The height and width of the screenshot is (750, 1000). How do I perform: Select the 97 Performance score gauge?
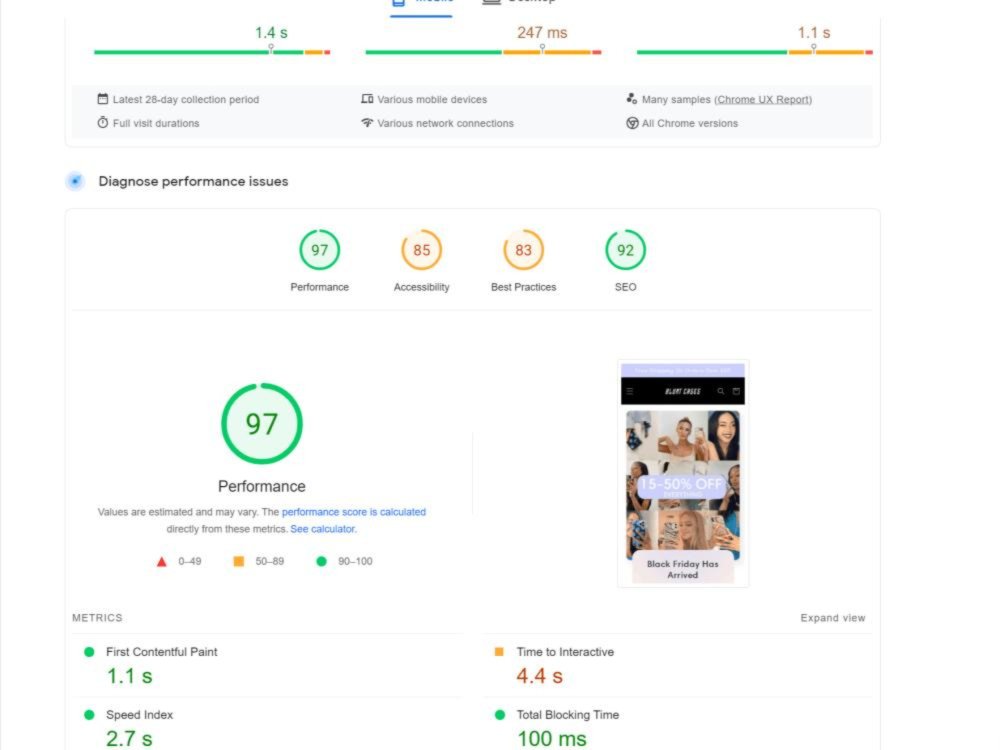[320, 250]
